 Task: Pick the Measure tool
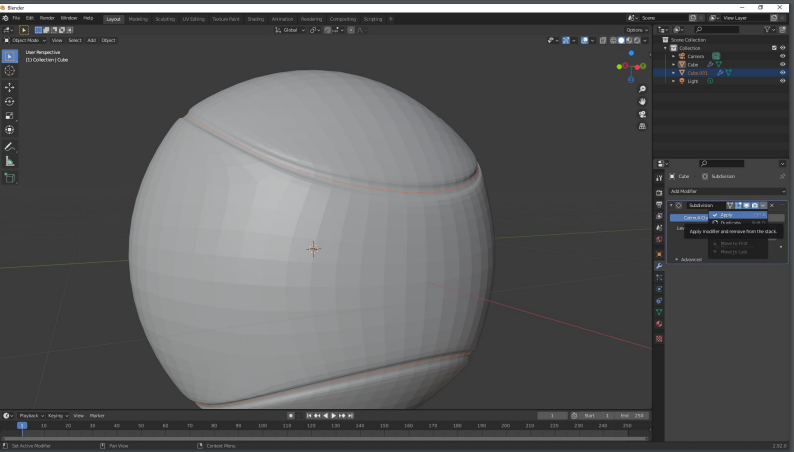click(10, 161)
